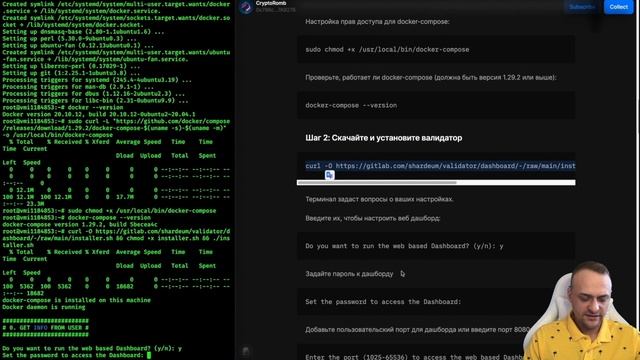Open the CryptoRomb author name link
This screenshot has width=640, height=360.
[271, 3]
